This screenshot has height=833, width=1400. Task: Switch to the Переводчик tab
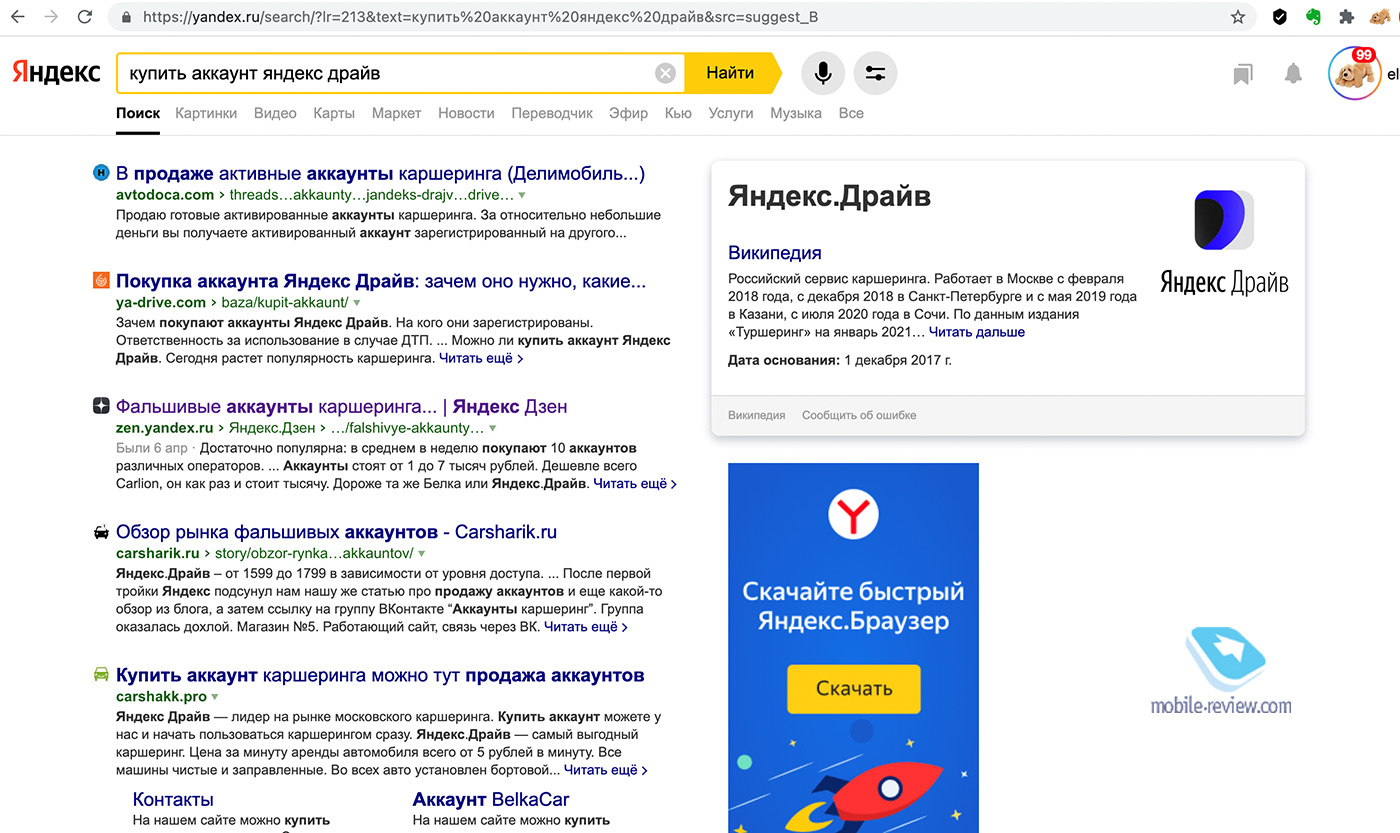pyautogui.click(x=552, y=113)
